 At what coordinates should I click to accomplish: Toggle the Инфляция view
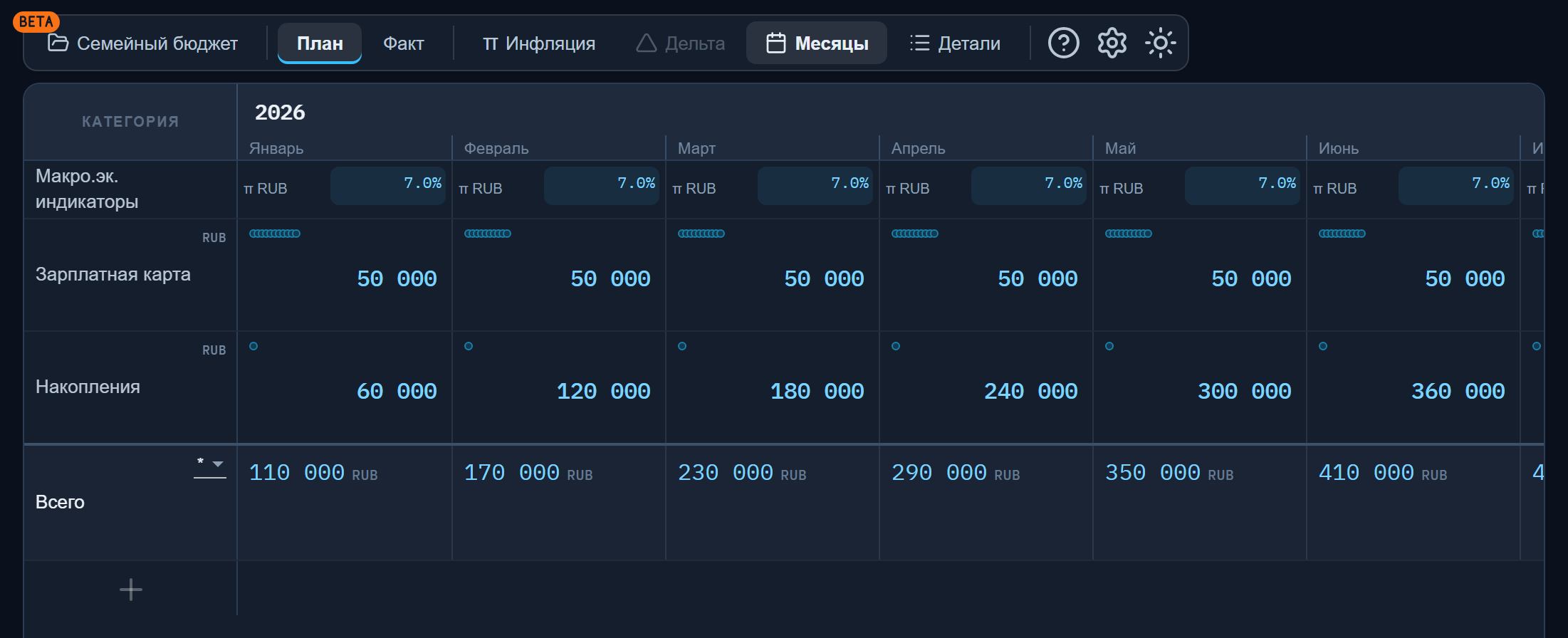coord(539,43)
